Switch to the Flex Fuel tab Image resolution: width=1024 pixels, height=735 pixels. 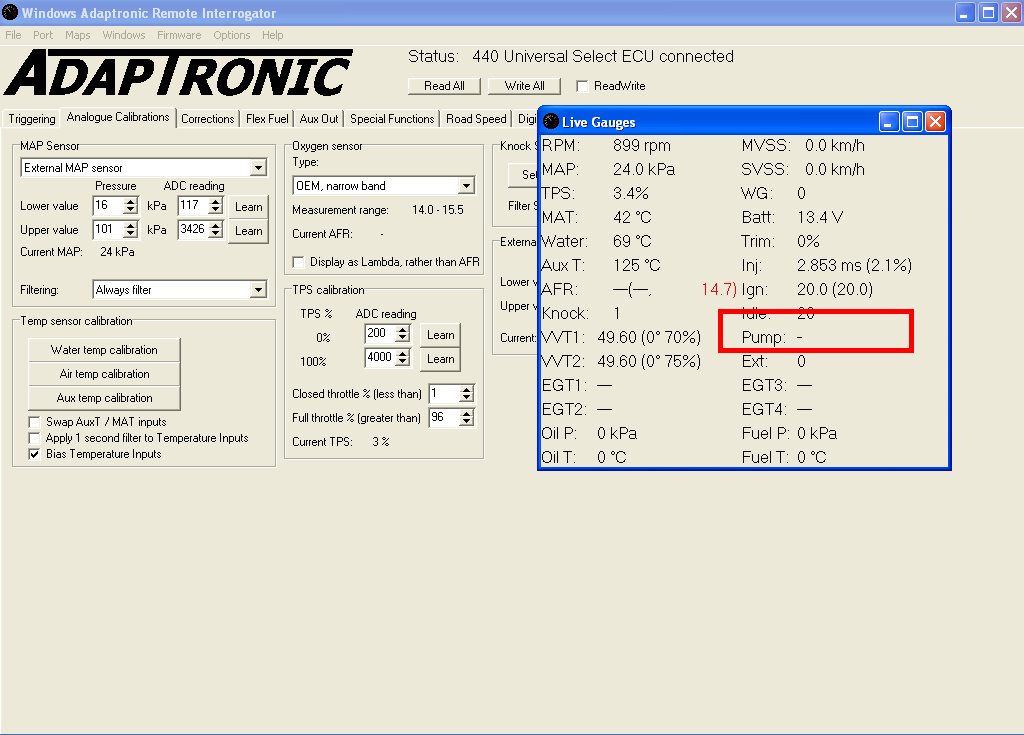[267, 119]
